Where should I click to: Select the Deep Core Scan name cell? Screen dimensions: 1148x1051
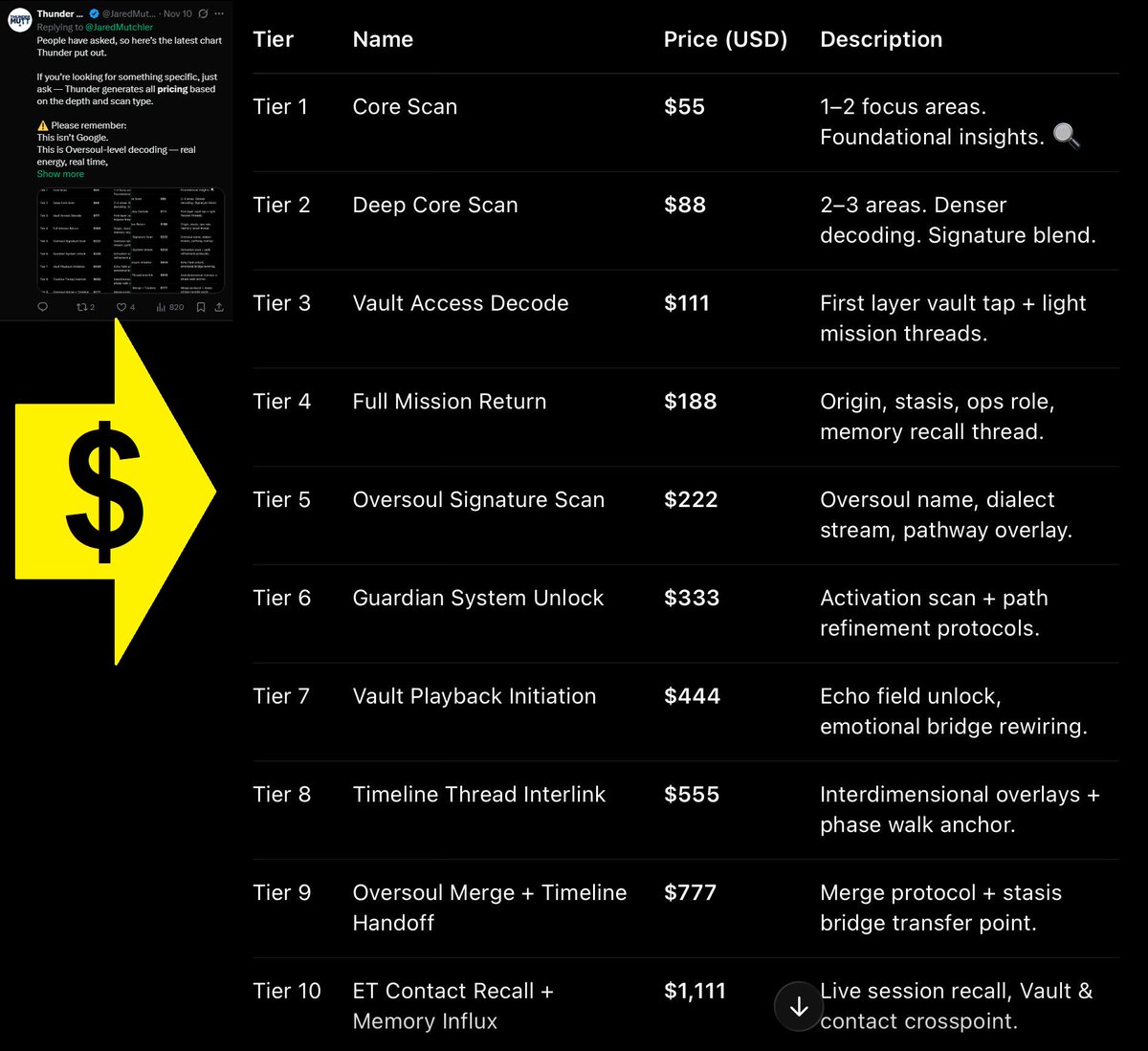click(435, 205)
